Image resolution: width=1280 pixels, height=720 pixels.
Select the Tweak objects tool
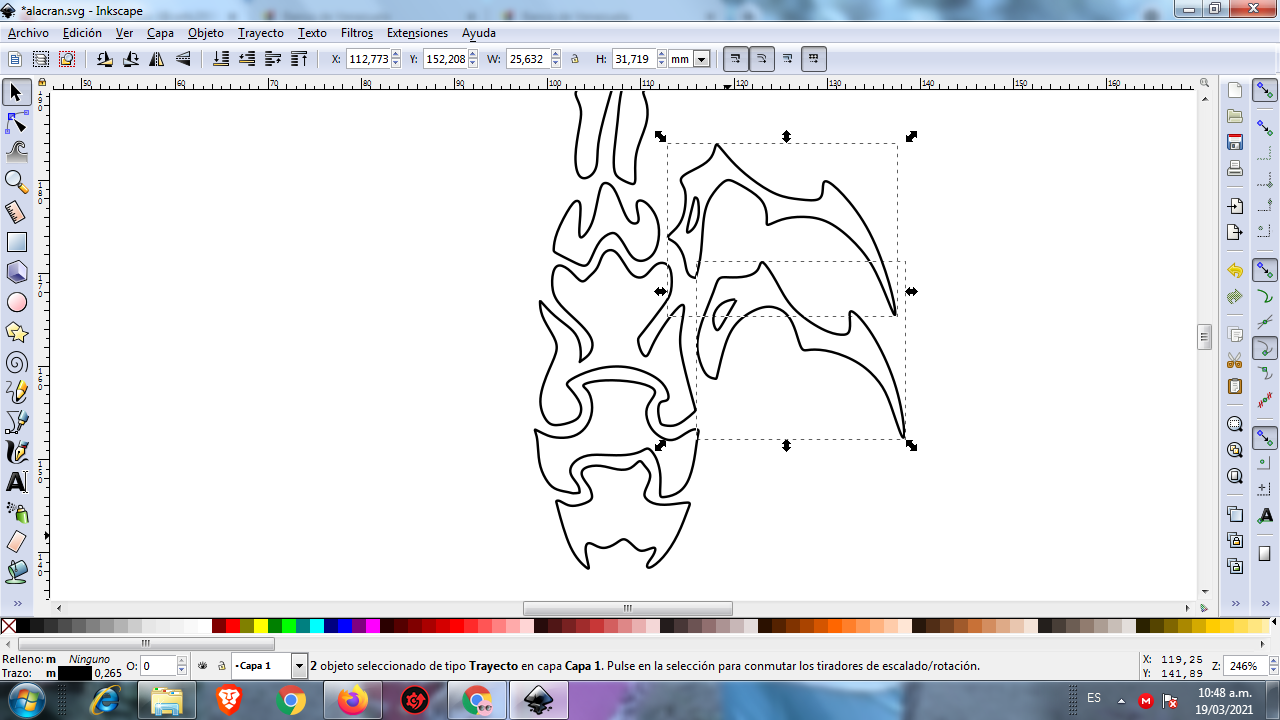click(16, 152)
